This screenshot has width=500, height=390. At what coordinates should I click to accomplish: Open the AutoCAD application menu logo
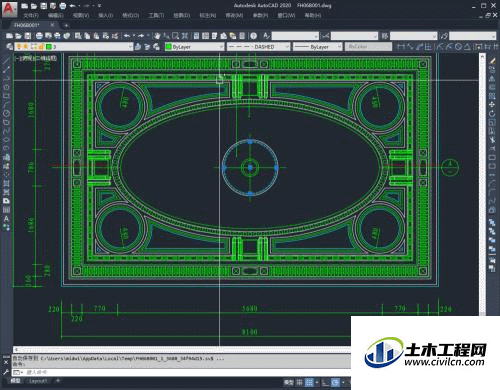point(9,9)
